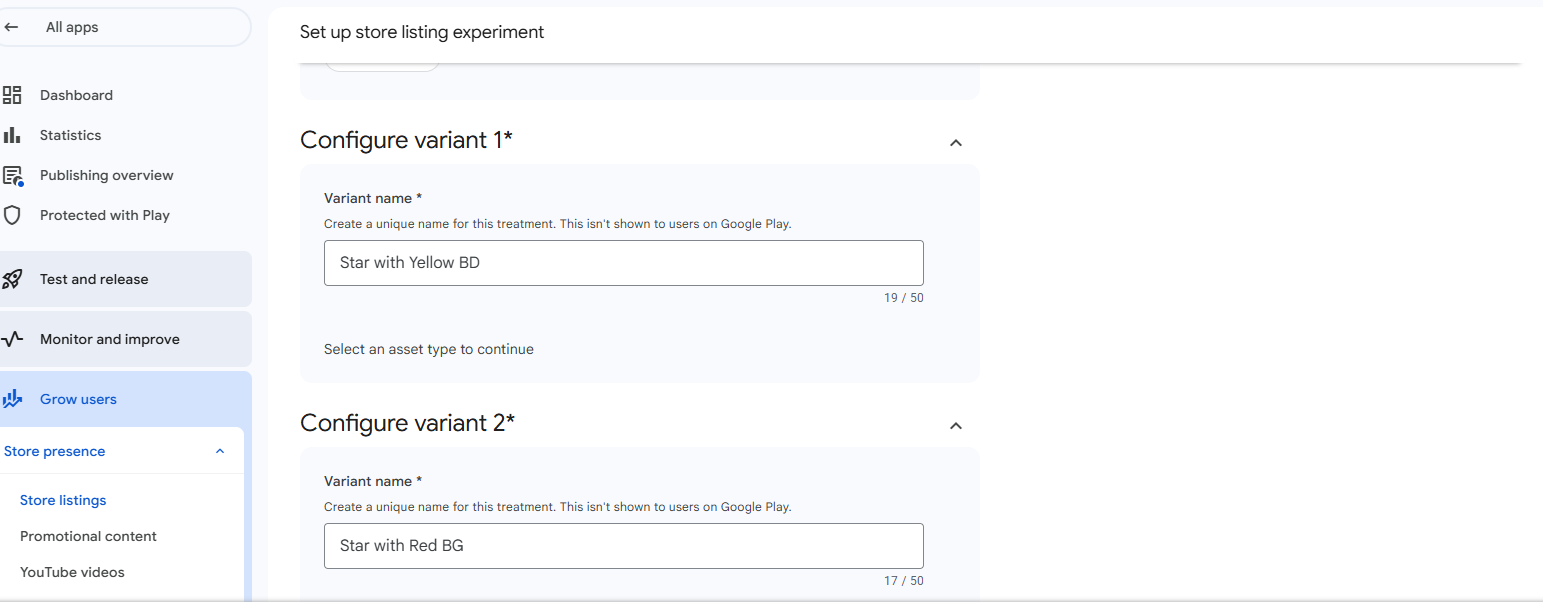
Task: Select the All apps button
Action: tap(125, 27)
